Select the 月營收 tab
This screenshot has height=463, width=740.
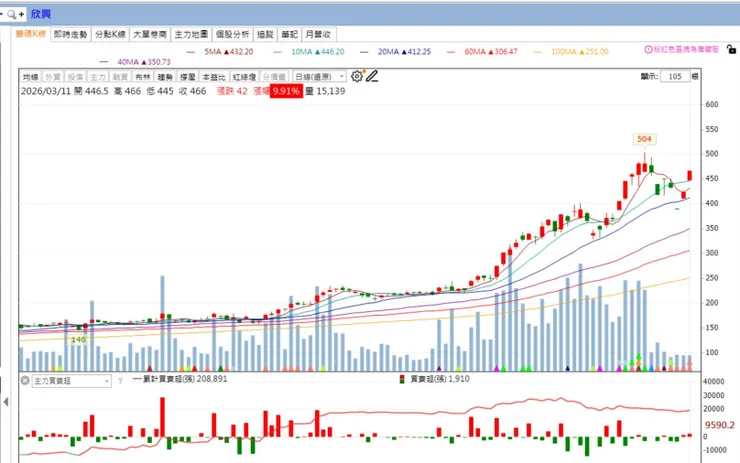coord(319,34)
